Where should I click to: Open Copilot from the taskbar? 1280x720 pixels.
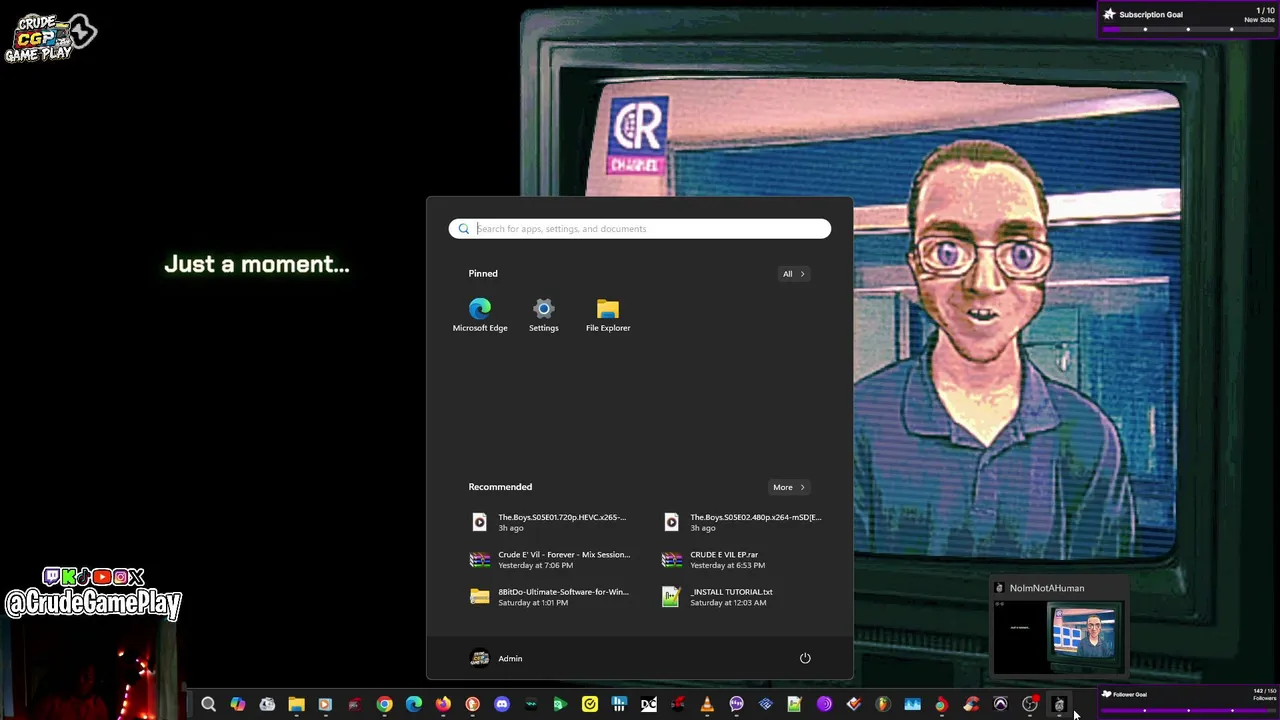[x=237, y=705]
